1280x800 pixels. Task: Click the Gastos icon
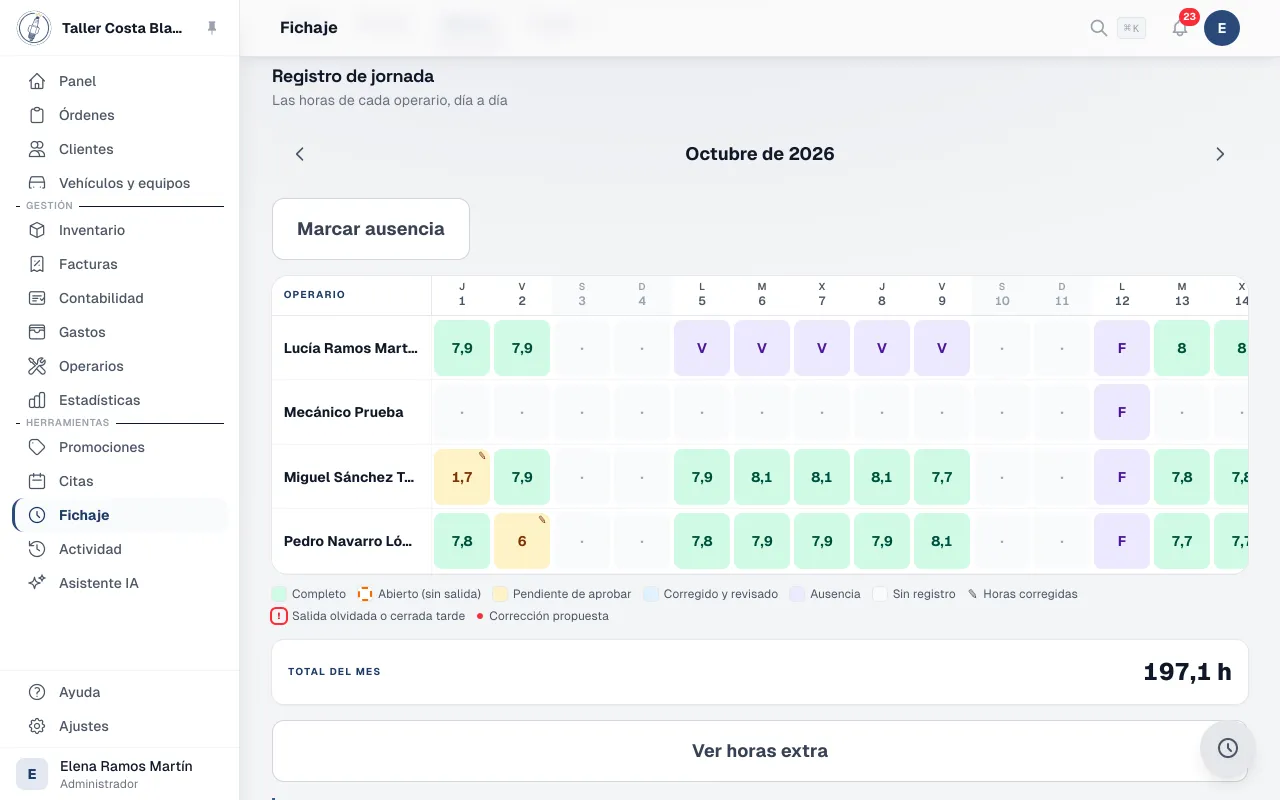(x=37, y=332)
